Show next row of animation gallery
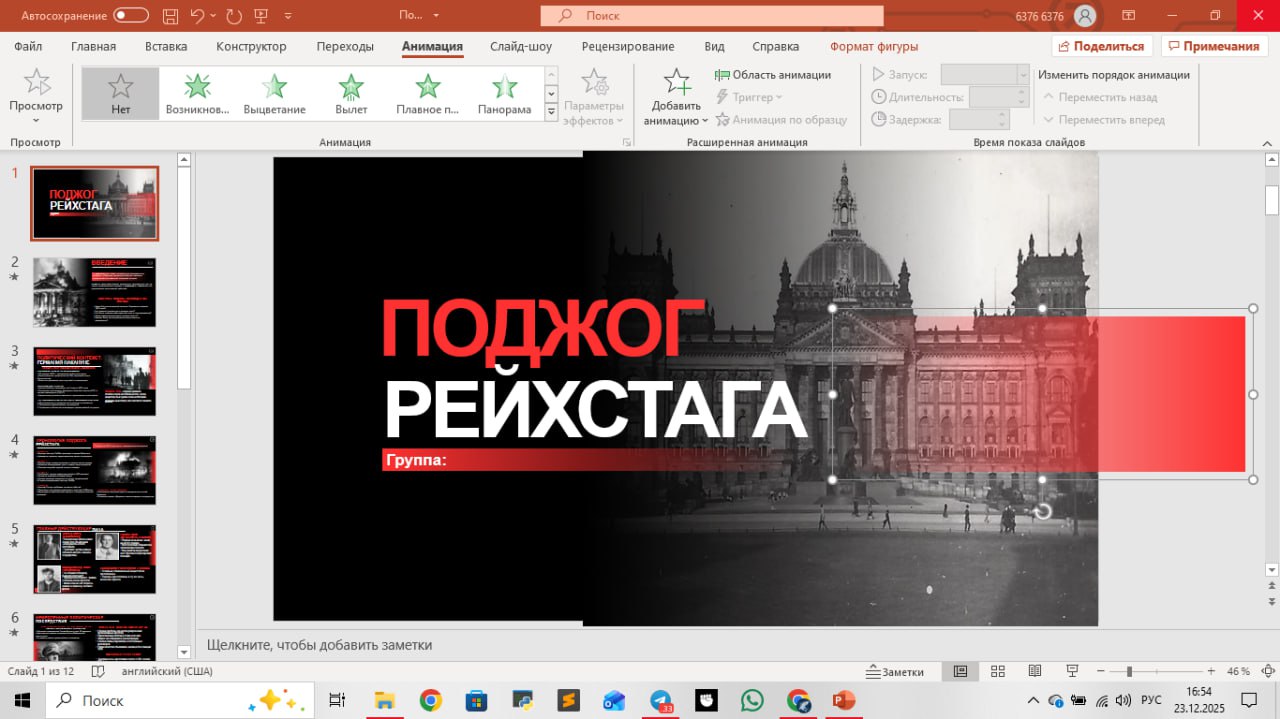The image size is (1280, 719). (x=551, y=93)
